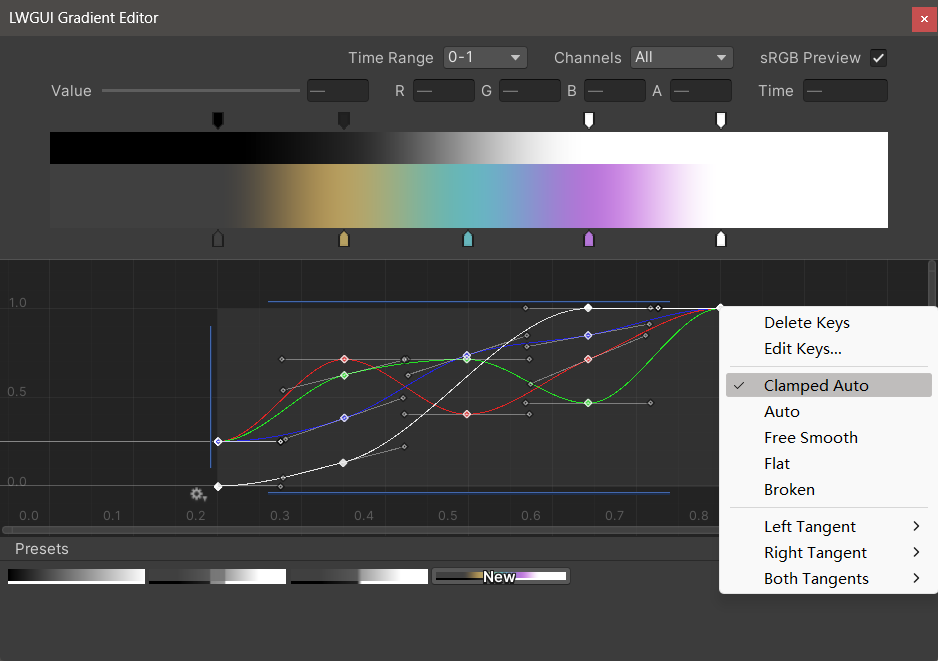Click the Time input field
This screenshot has width=938, height=661.
pos(844,91)
